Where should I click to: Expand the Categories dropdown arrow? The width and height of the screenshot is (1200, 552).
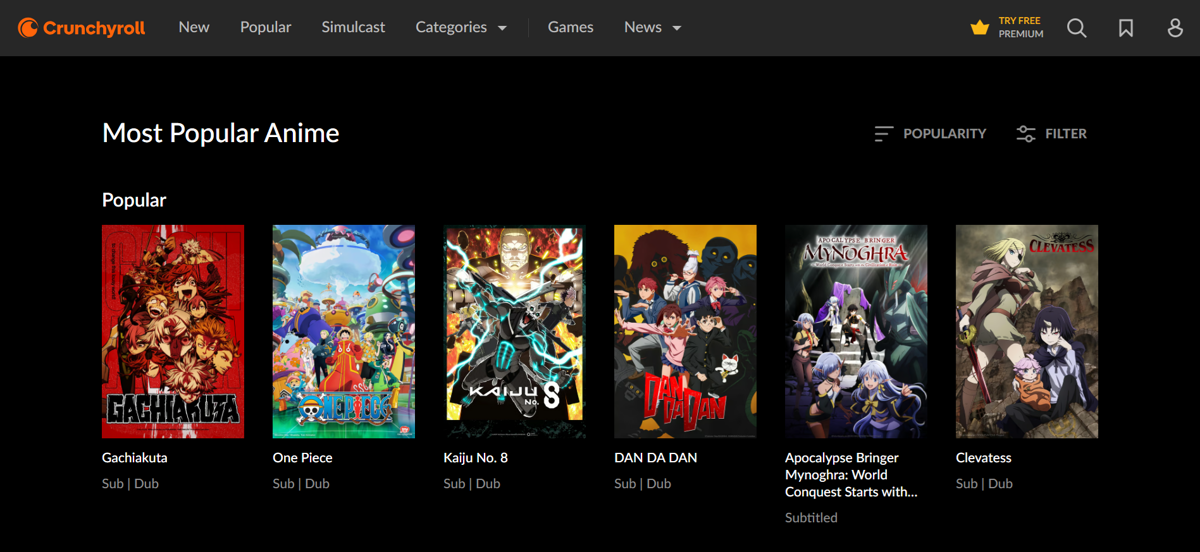pos(502,28)
